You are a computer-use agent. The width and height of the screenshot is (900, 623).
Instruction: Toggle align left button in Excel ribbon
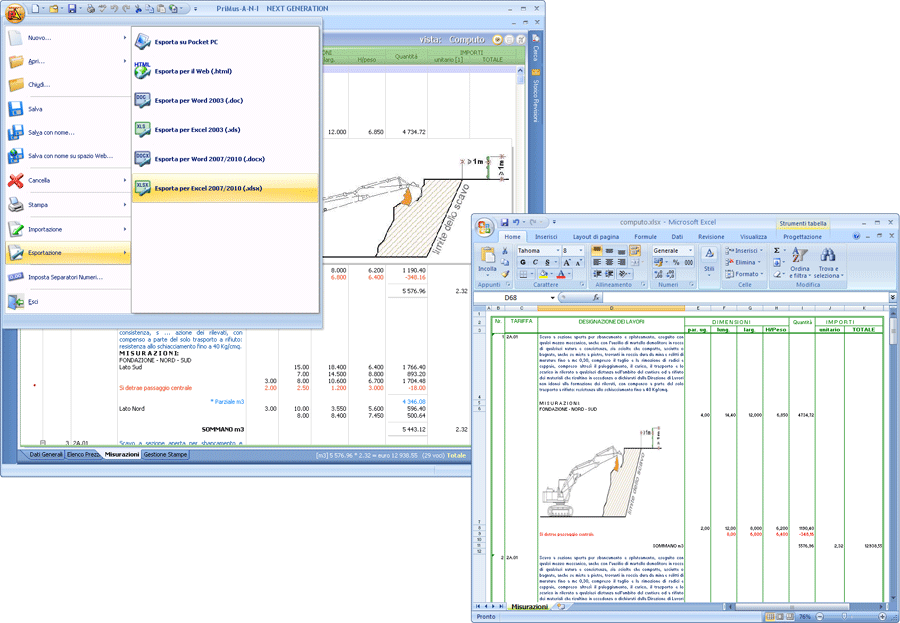click(597, 262)
